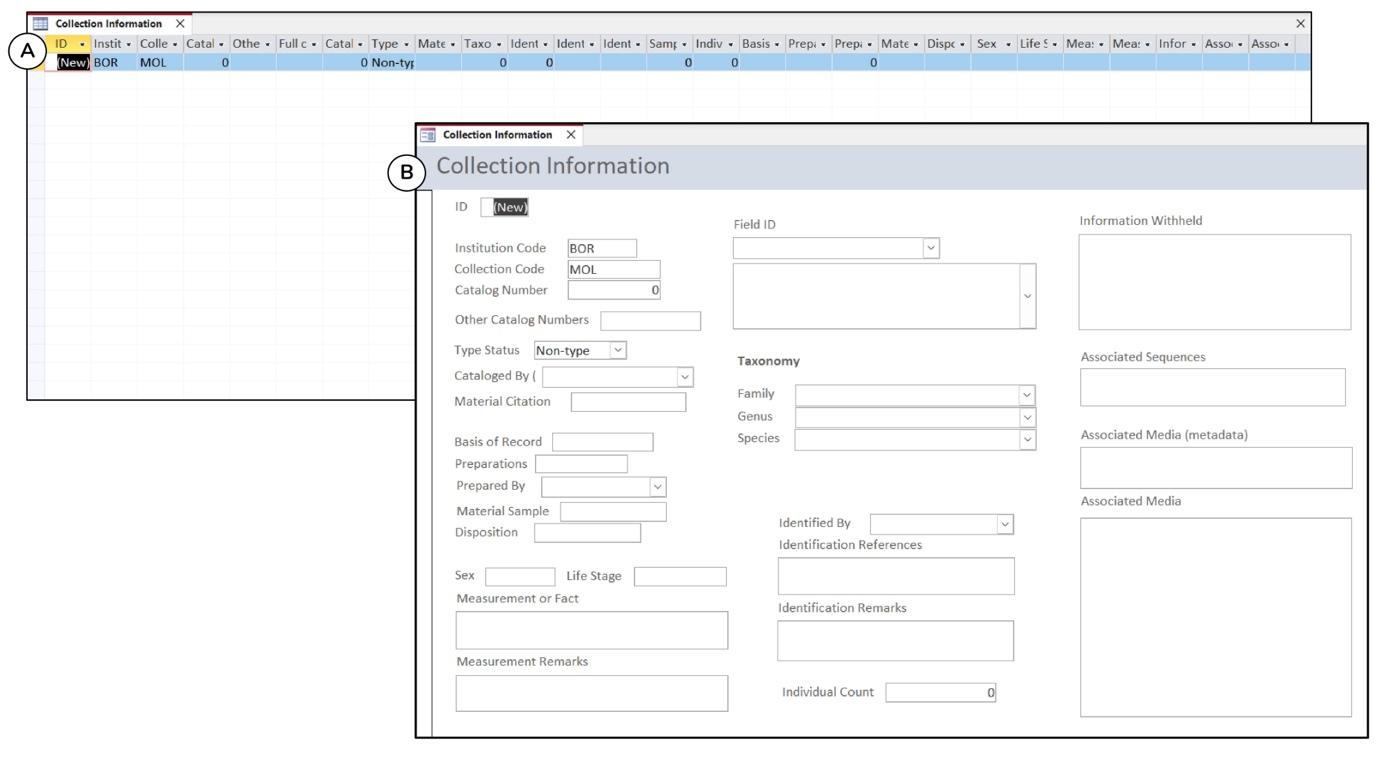This screenshot has width=1379, height=776.
Task: Click the BOR cell in datasheet row
Action: [x=113, y=62]
